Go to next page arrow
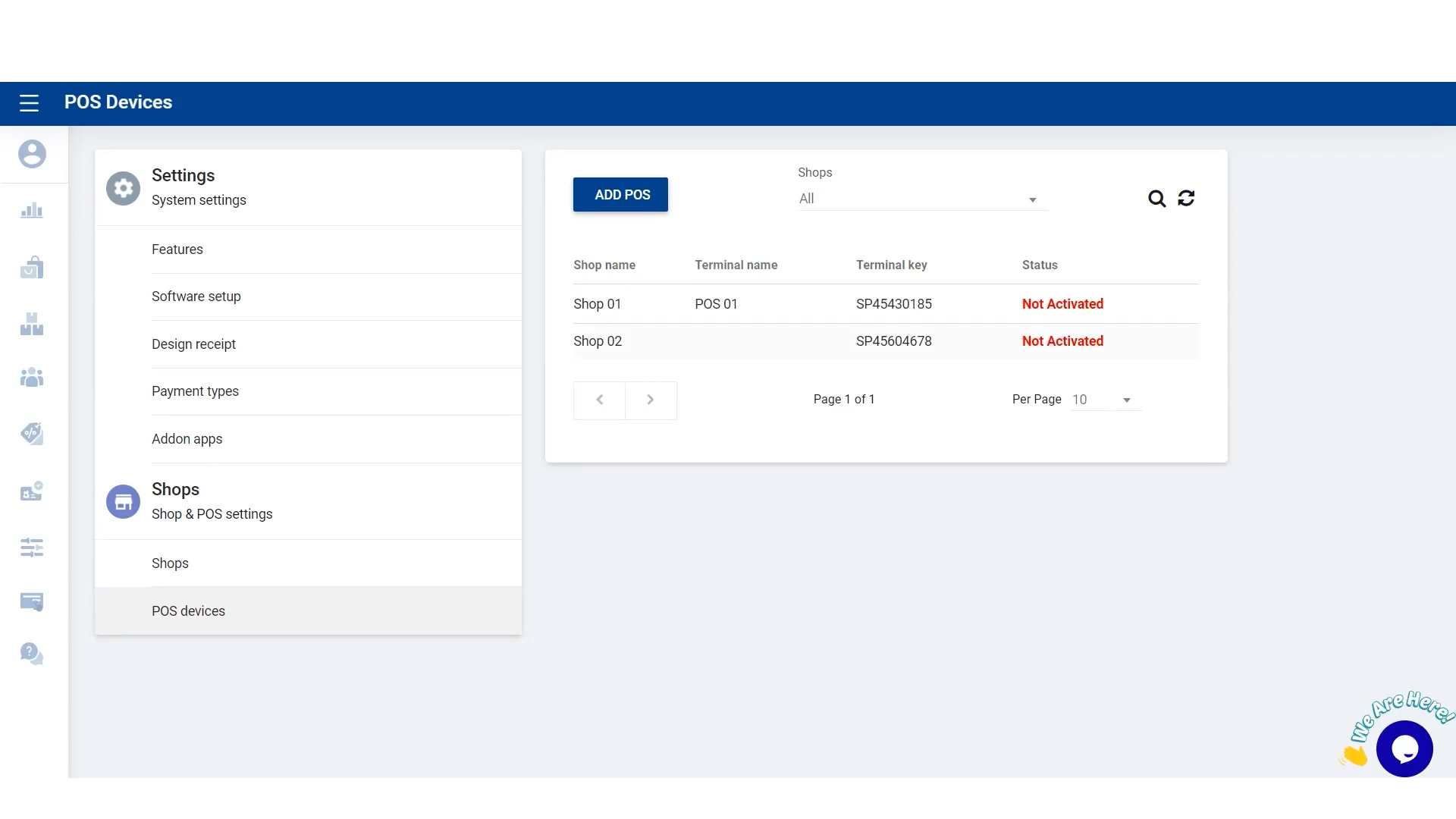 pos(651,400)
